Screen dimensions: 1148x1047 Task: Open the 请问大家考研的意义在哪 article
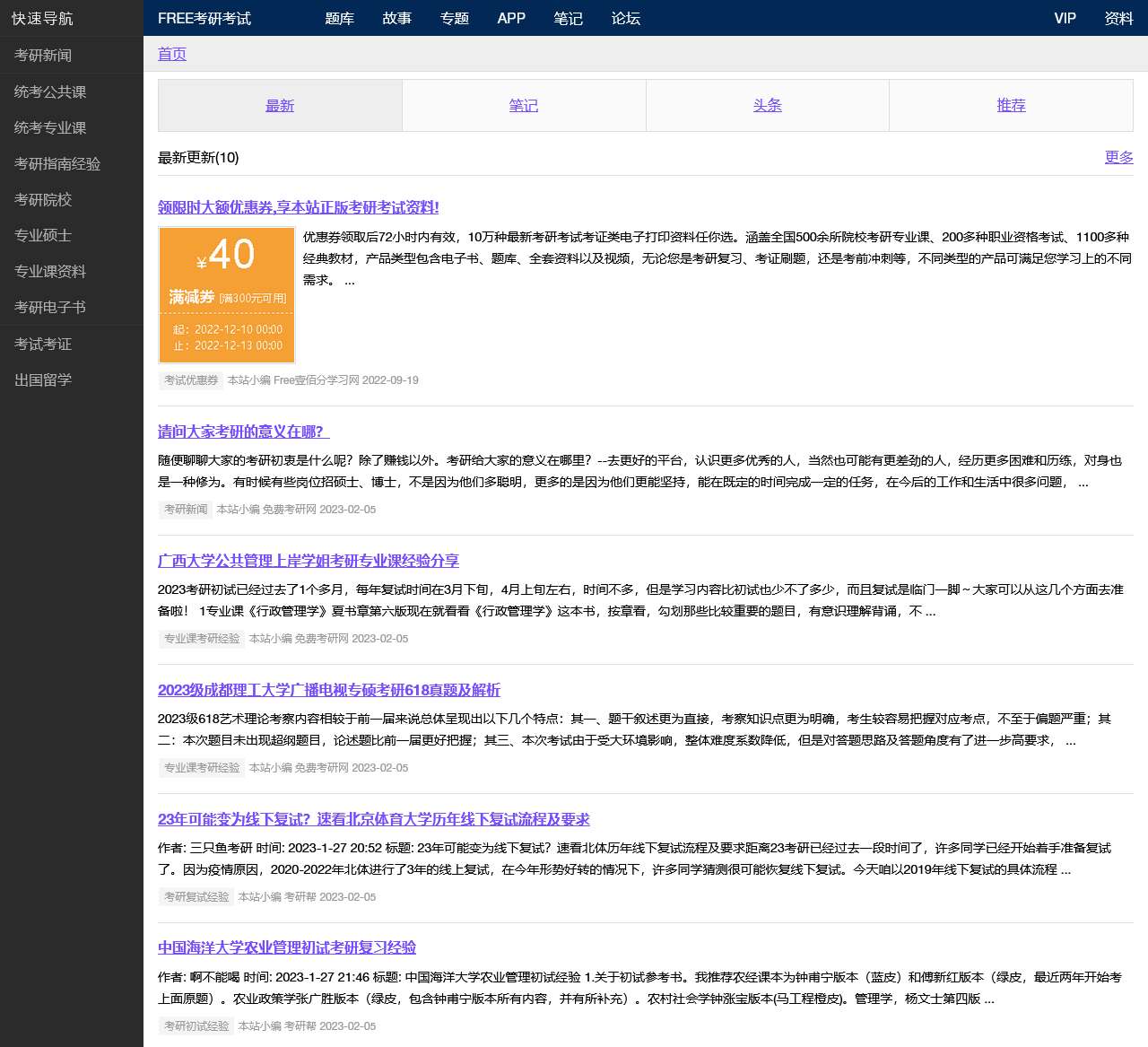coord(244,432)
